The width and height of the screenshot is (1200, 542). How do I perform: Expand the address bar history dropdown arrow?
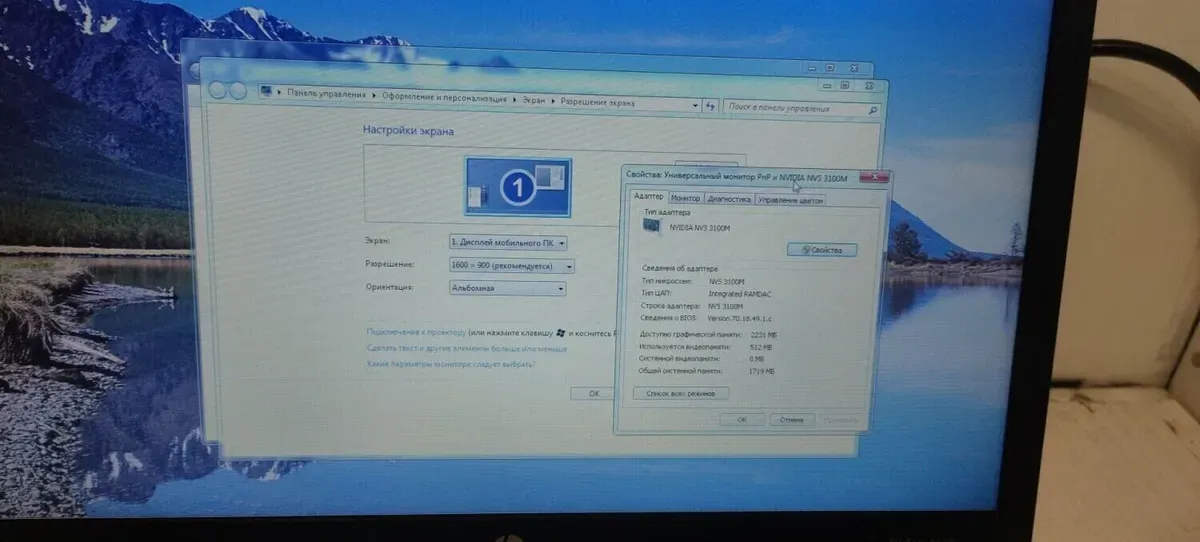(696, 104)
